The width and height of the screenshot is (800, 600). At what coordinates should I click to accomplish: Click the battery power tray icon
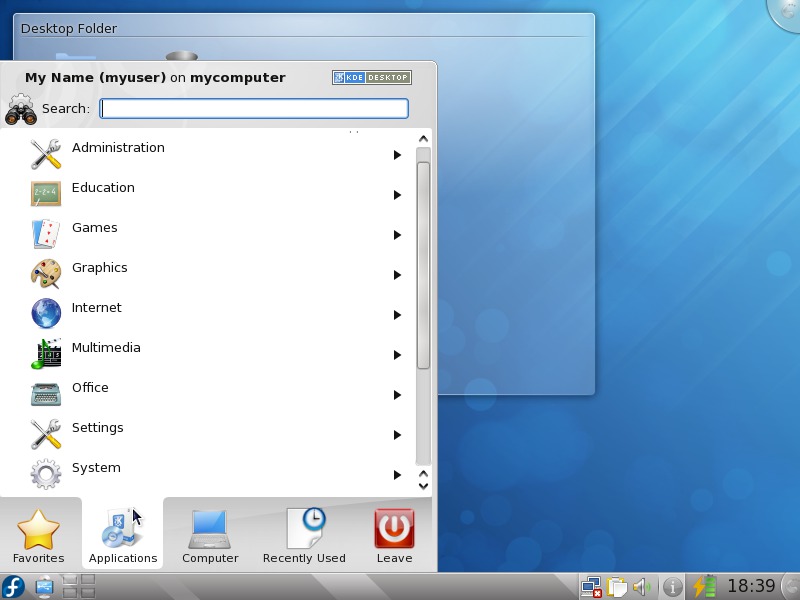pos(704,587)
